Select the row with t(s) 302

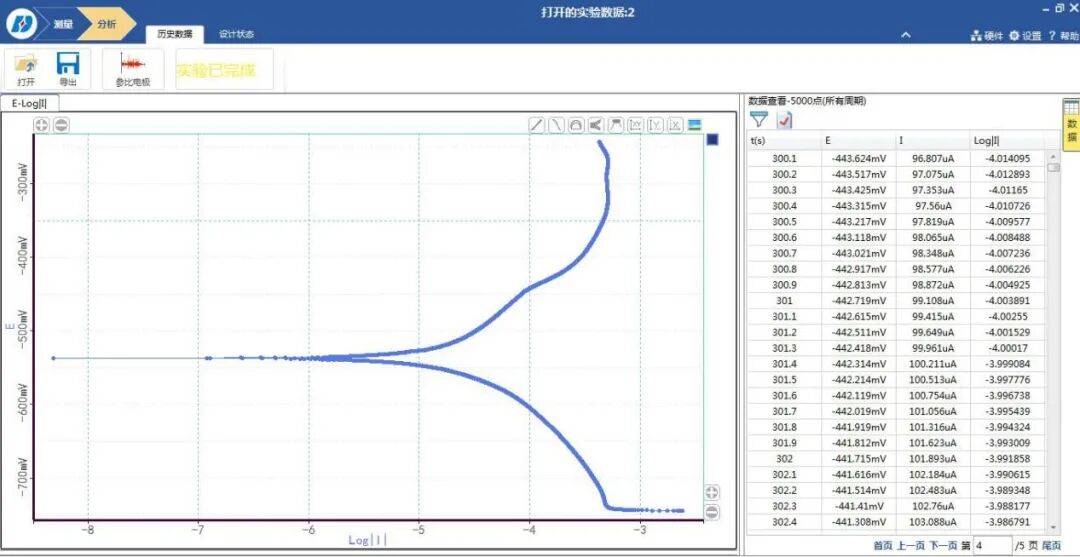896,459
